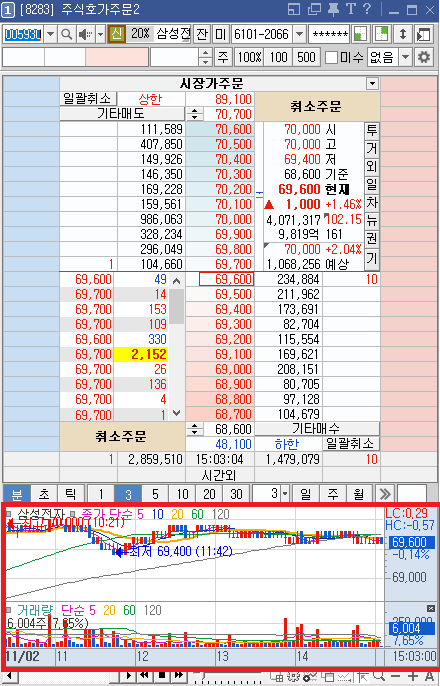
Task: Select the 분 chart tab
Action: coord(17,494)
